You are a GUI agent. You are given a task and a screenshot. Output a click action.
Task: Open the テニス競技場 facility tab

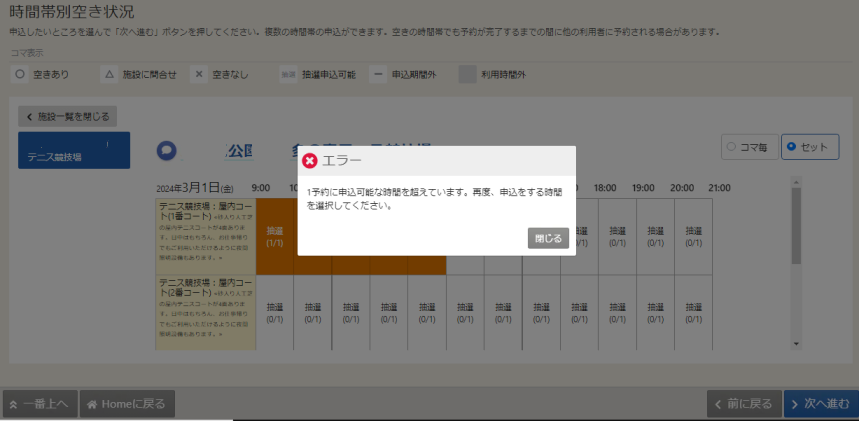tap(74, 150)
